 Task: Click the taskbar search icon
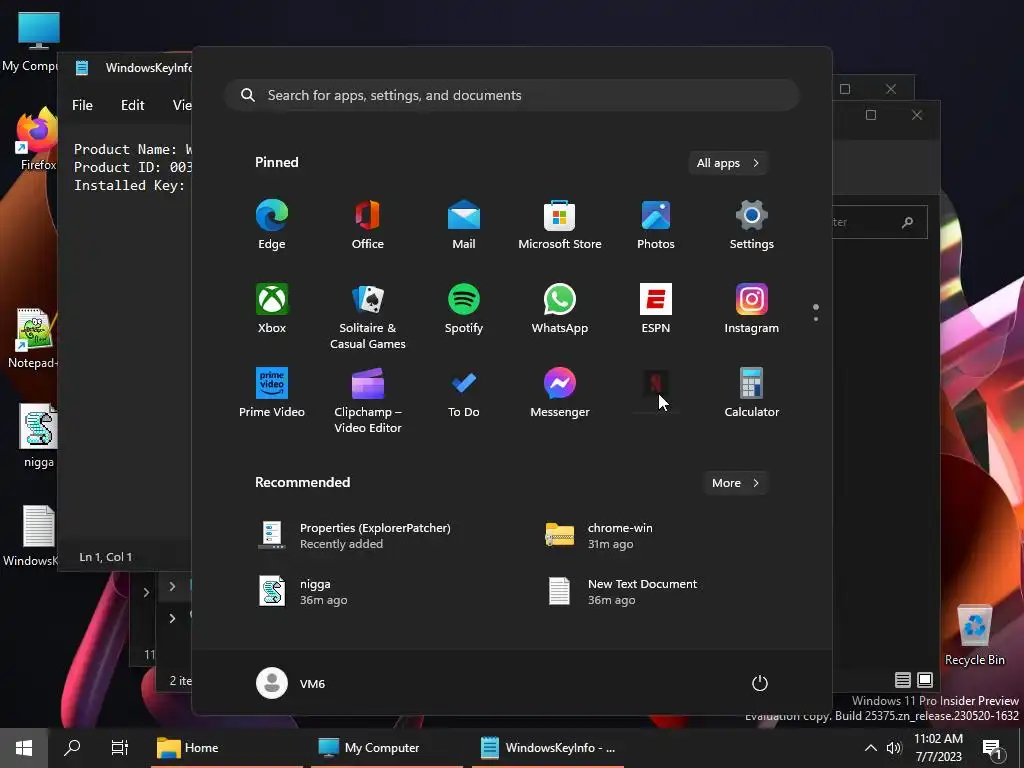72,748
